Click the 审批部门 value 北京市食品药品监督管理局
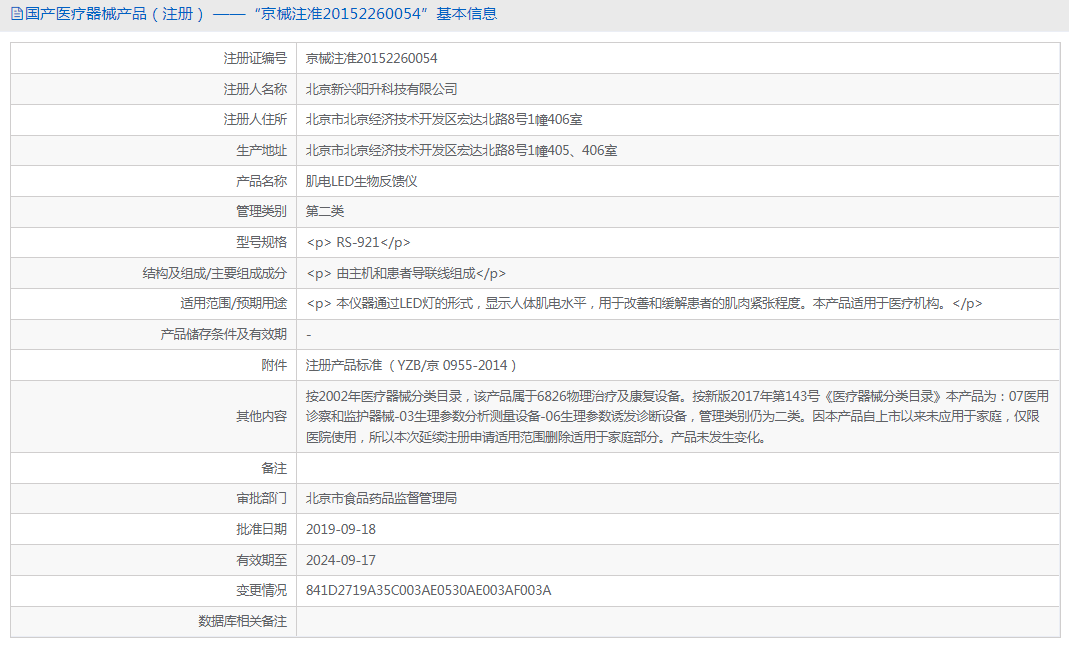 (382, 498)
